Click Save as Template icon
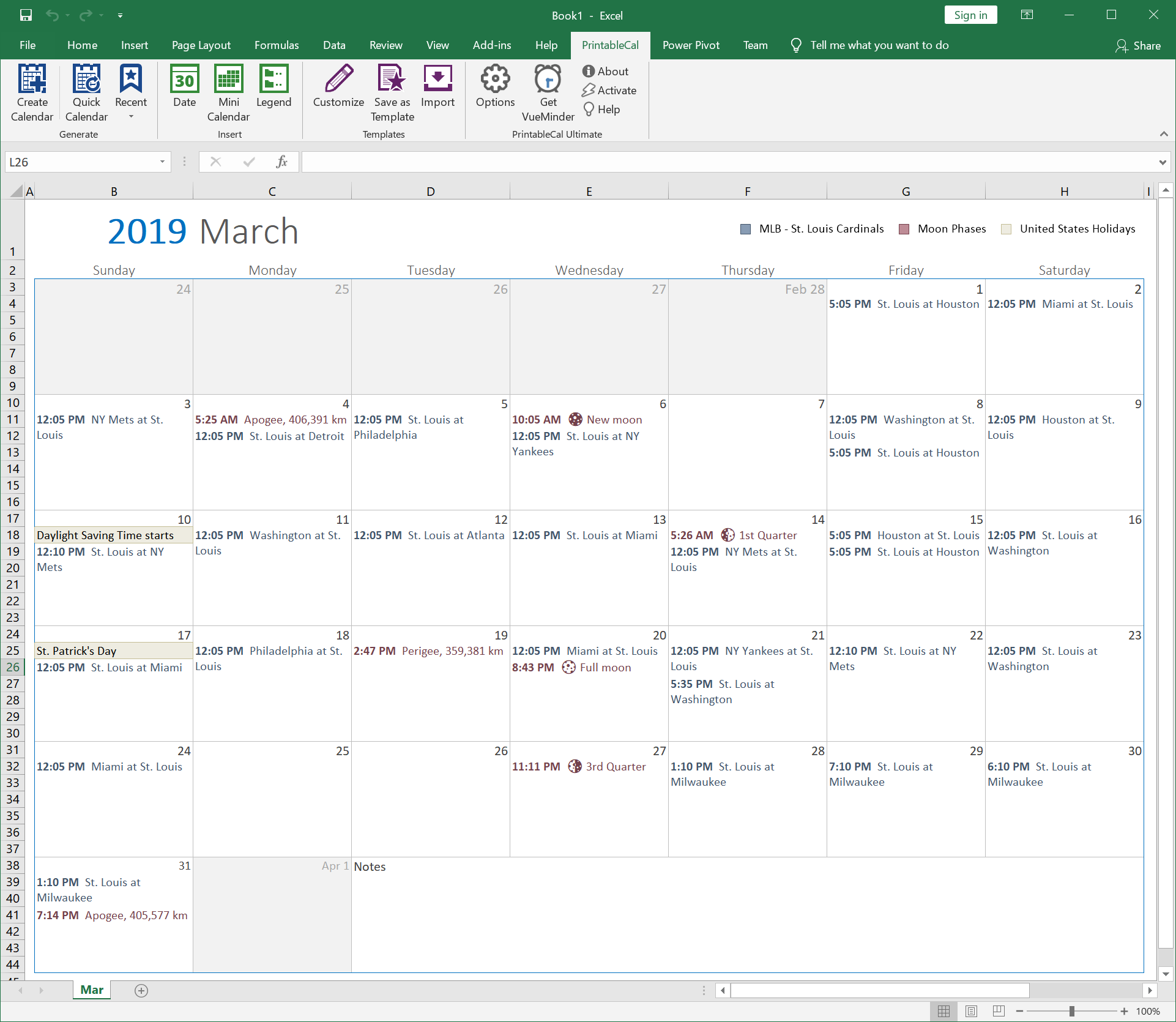 392,93
